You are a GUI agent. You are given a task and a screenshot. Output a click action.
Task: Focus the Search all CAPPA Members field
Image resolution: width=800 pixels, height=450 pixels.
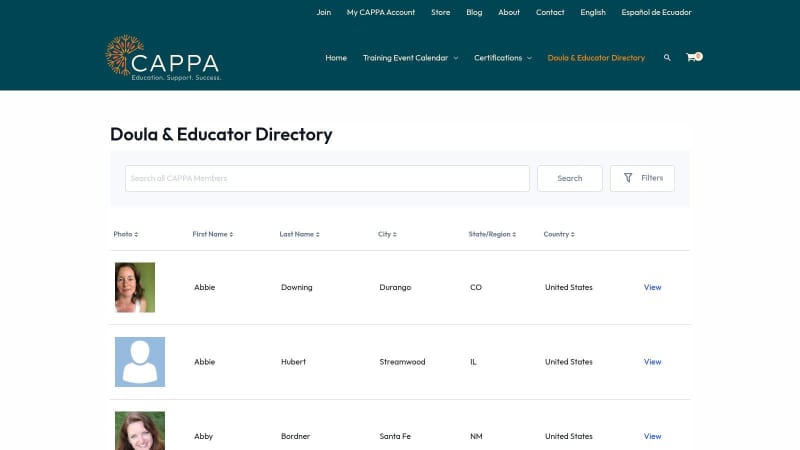click(x=327, y=179)
